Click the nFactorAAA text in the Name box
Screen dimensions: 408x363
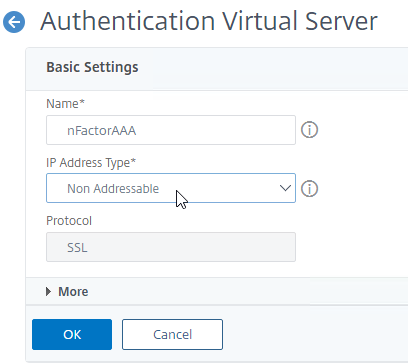click(x=102, y=131)
